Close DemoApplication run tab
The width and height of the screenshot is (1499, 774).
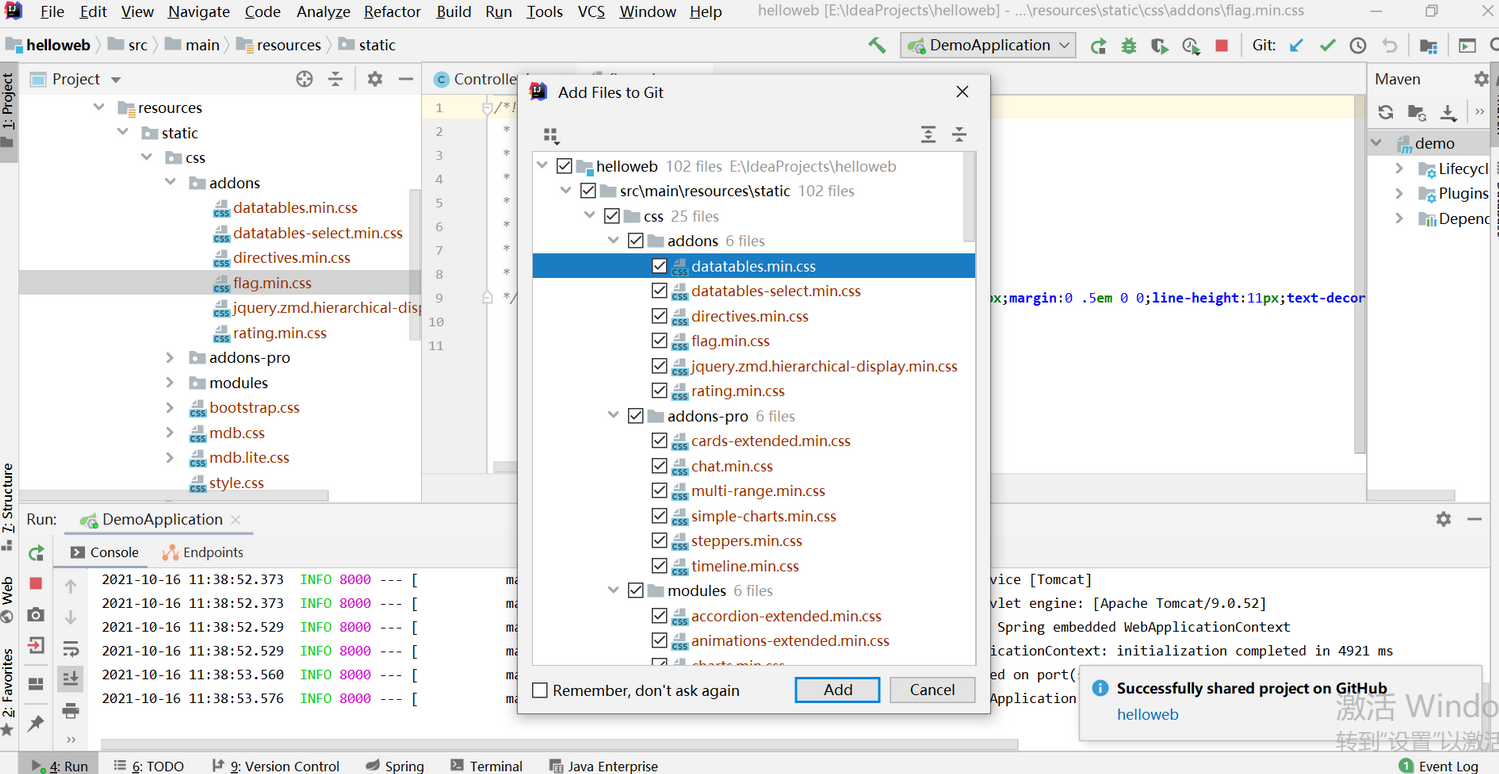tap(236, 519)
